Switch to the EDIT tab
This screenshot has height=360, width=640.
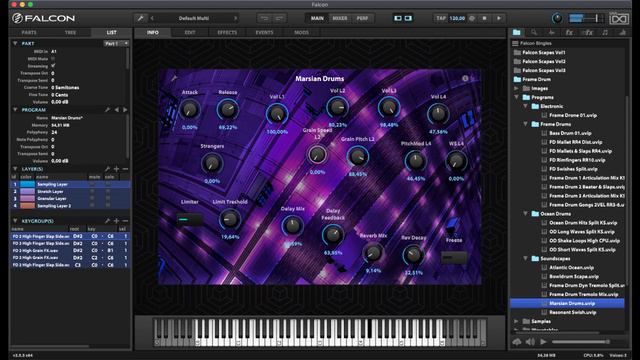coord(190,32)
